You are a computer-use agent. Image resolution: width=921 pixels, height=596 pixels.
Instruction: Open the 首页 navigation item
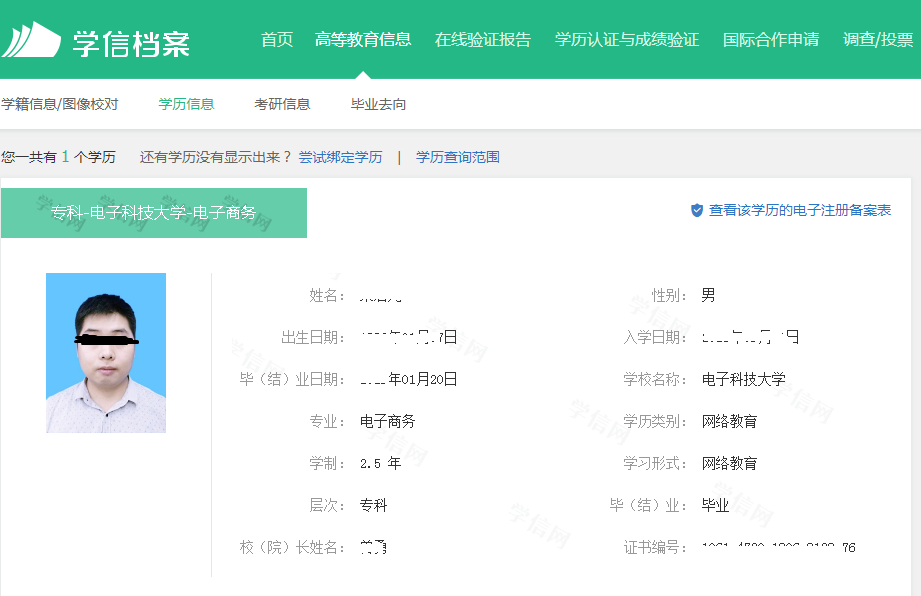pos(276,40)
